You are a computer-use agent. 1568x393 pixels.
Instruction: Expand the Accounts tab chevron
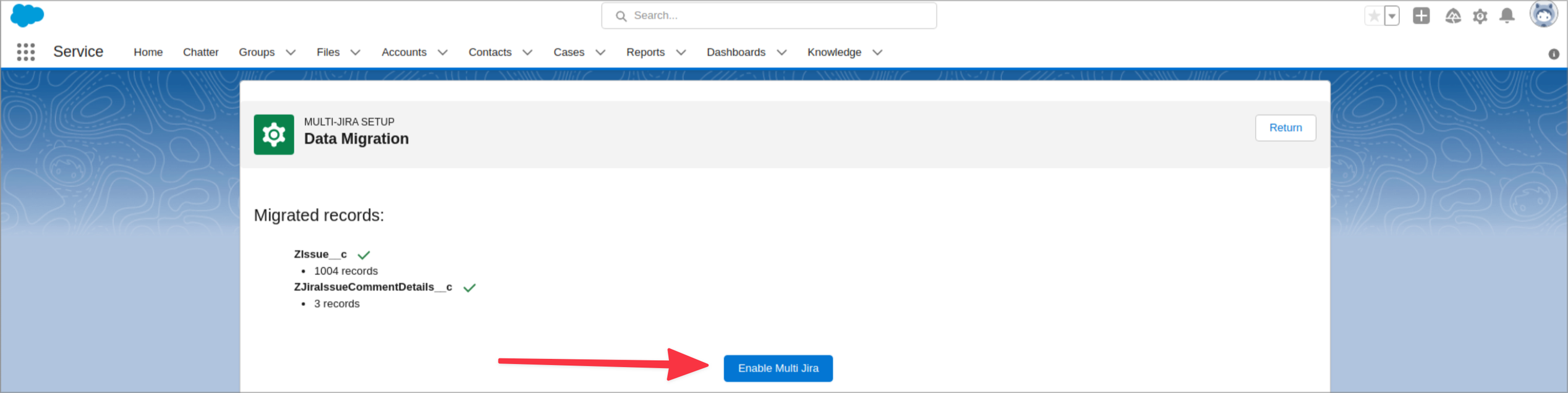[443, 53]
